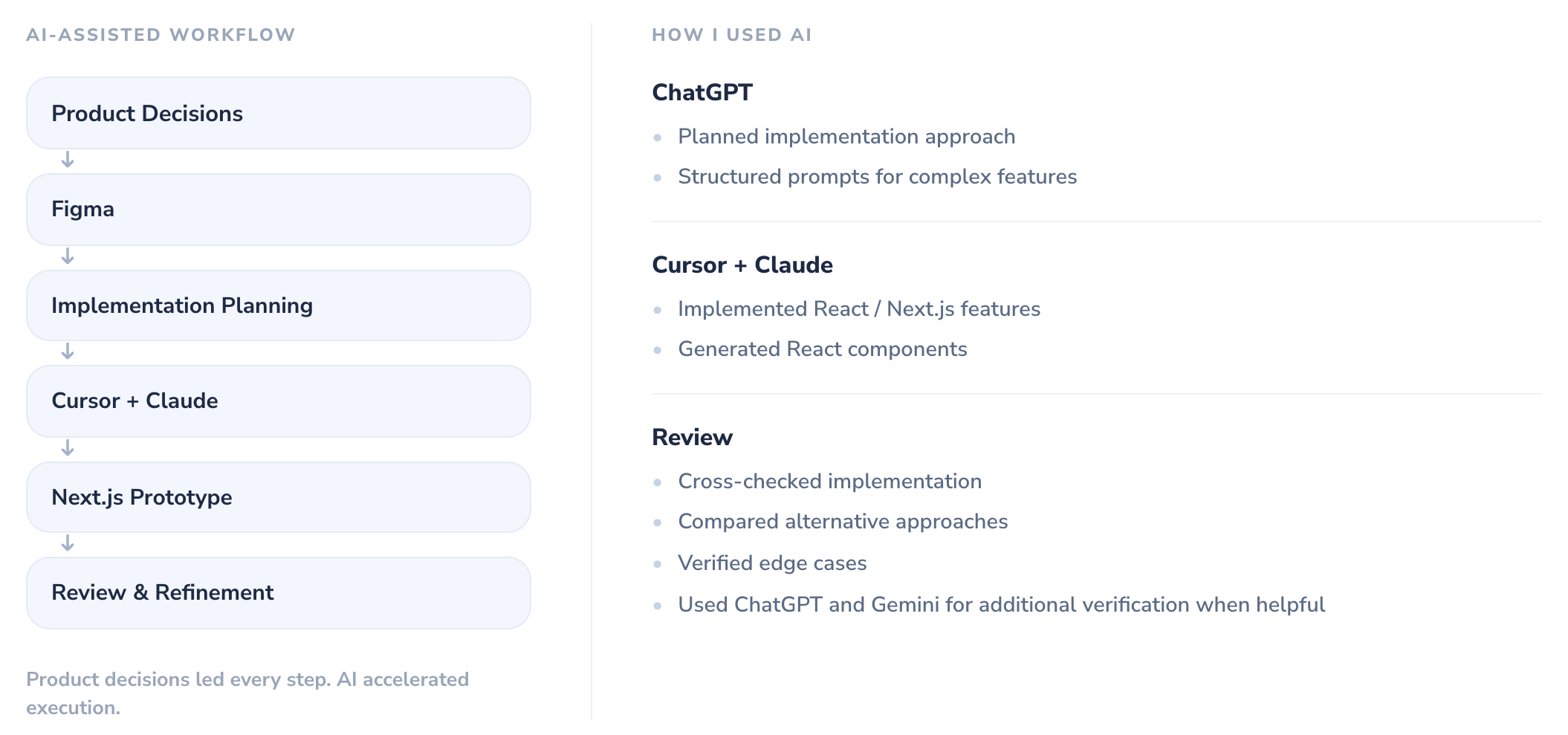Click the Review section heading
This screenshot has height=735, width=1568.
(x=692, y=437)
